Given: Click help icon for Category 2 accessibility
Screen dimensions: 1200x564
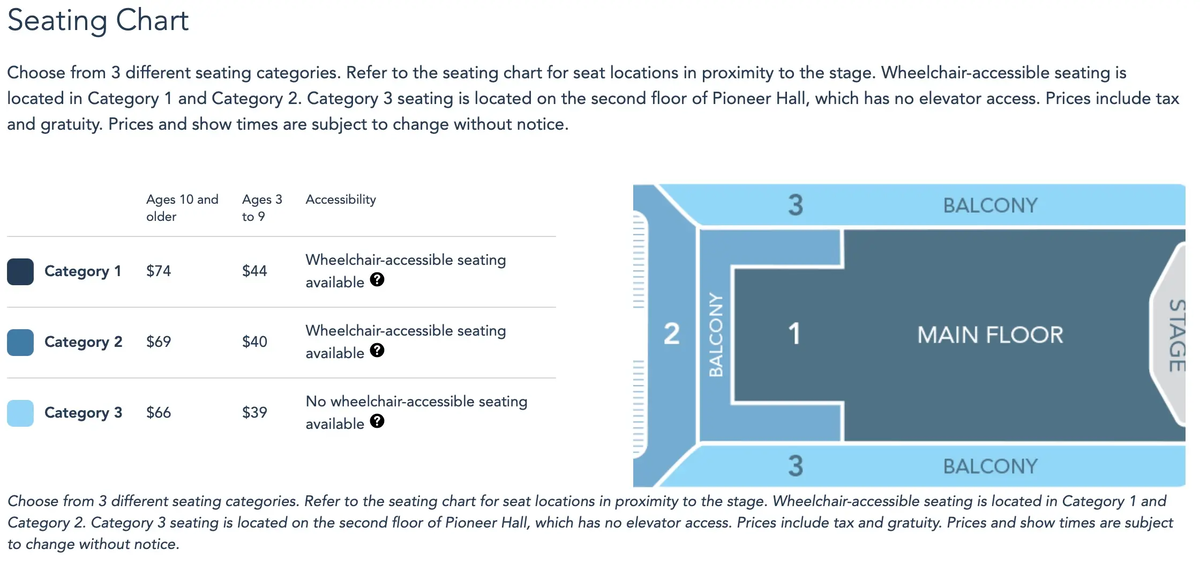Looking at the screenshot, I should click(377, 353).
